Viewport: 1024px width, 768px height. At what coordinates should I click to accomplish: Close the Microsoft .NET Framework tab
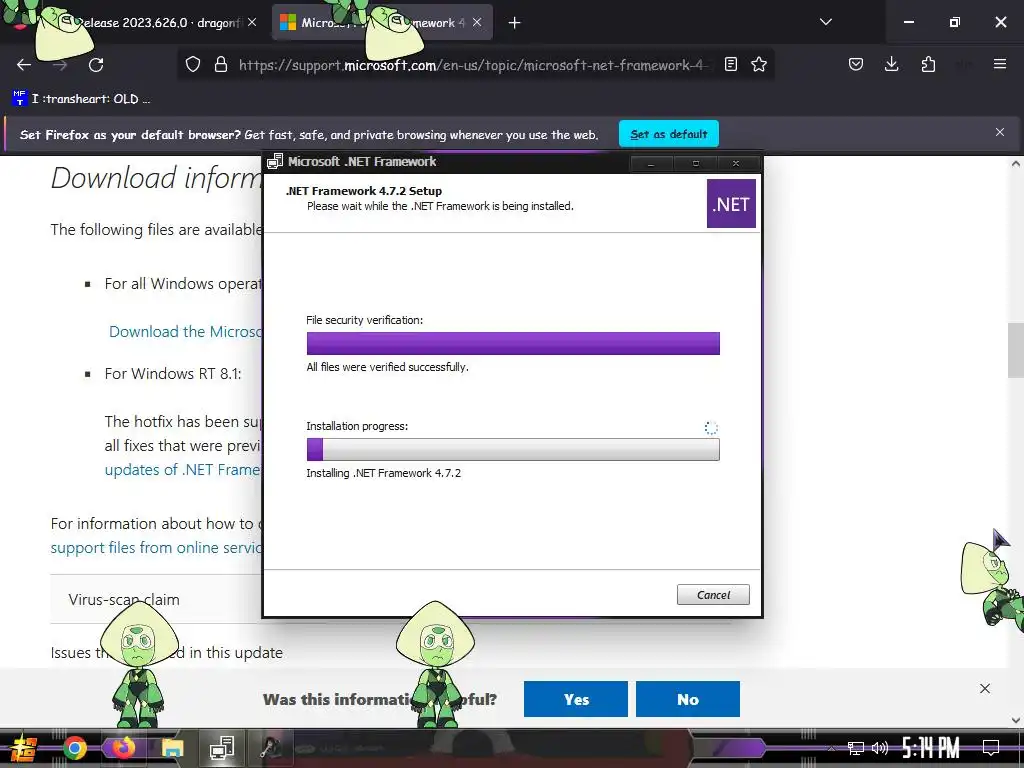(477, 23)
